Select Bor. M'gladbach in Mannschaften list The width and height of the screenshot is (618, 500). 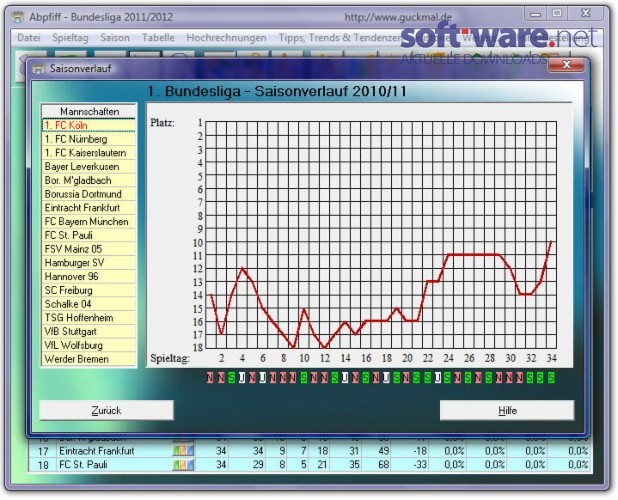click(x=89, y=180)
